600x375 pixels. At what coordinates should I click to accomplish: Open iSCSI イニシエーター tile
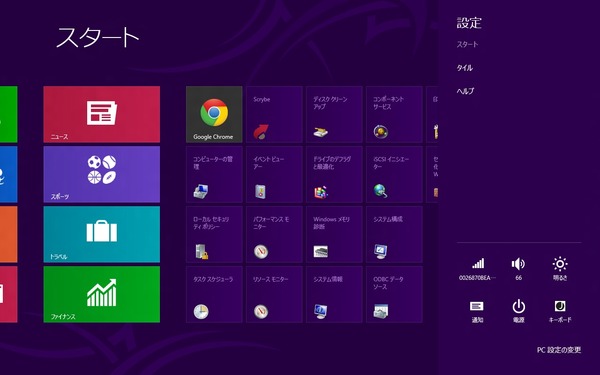click(394, 174)
